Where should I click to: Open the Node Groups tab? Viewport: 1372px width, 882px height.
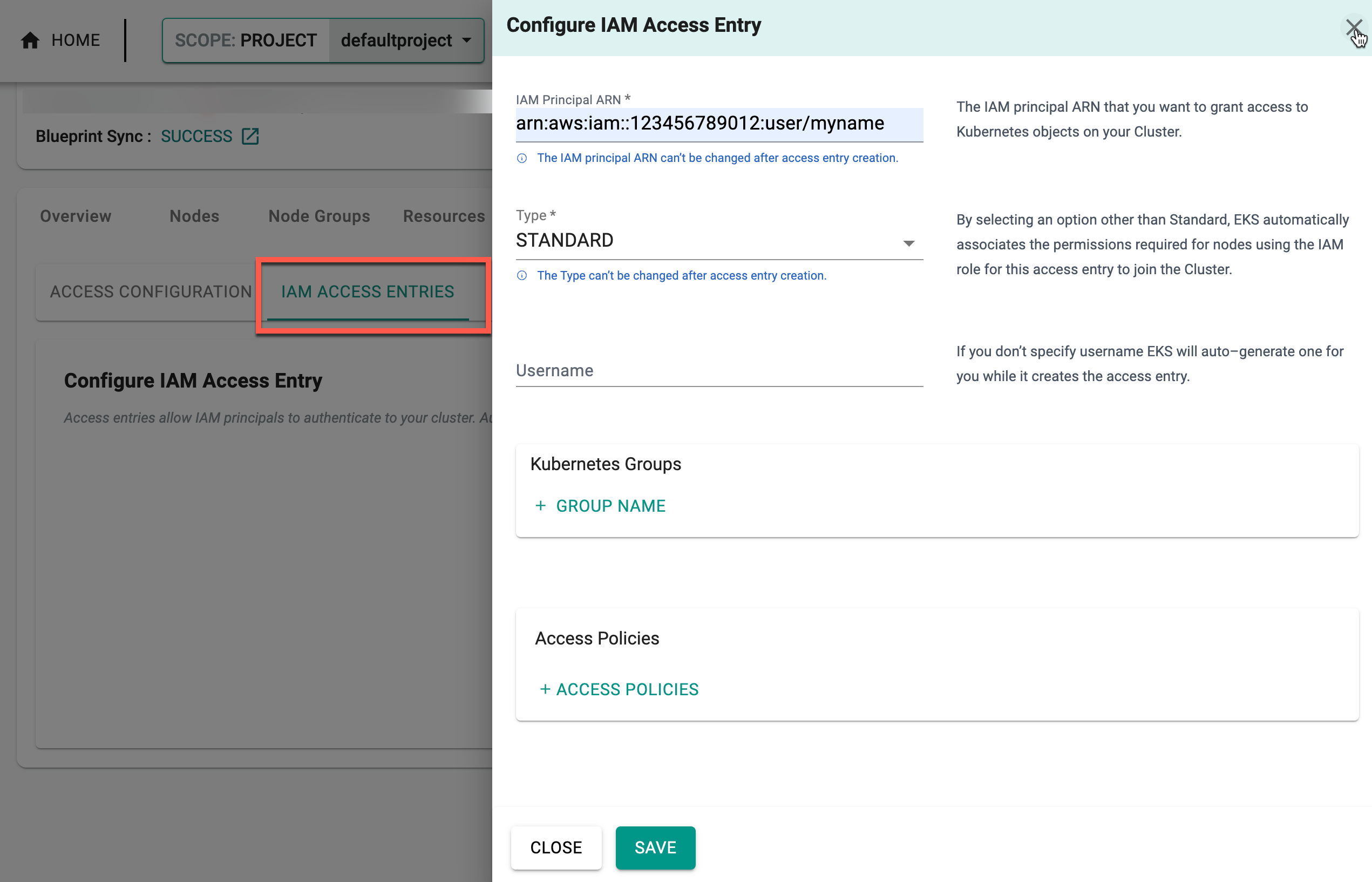(319, 216)
